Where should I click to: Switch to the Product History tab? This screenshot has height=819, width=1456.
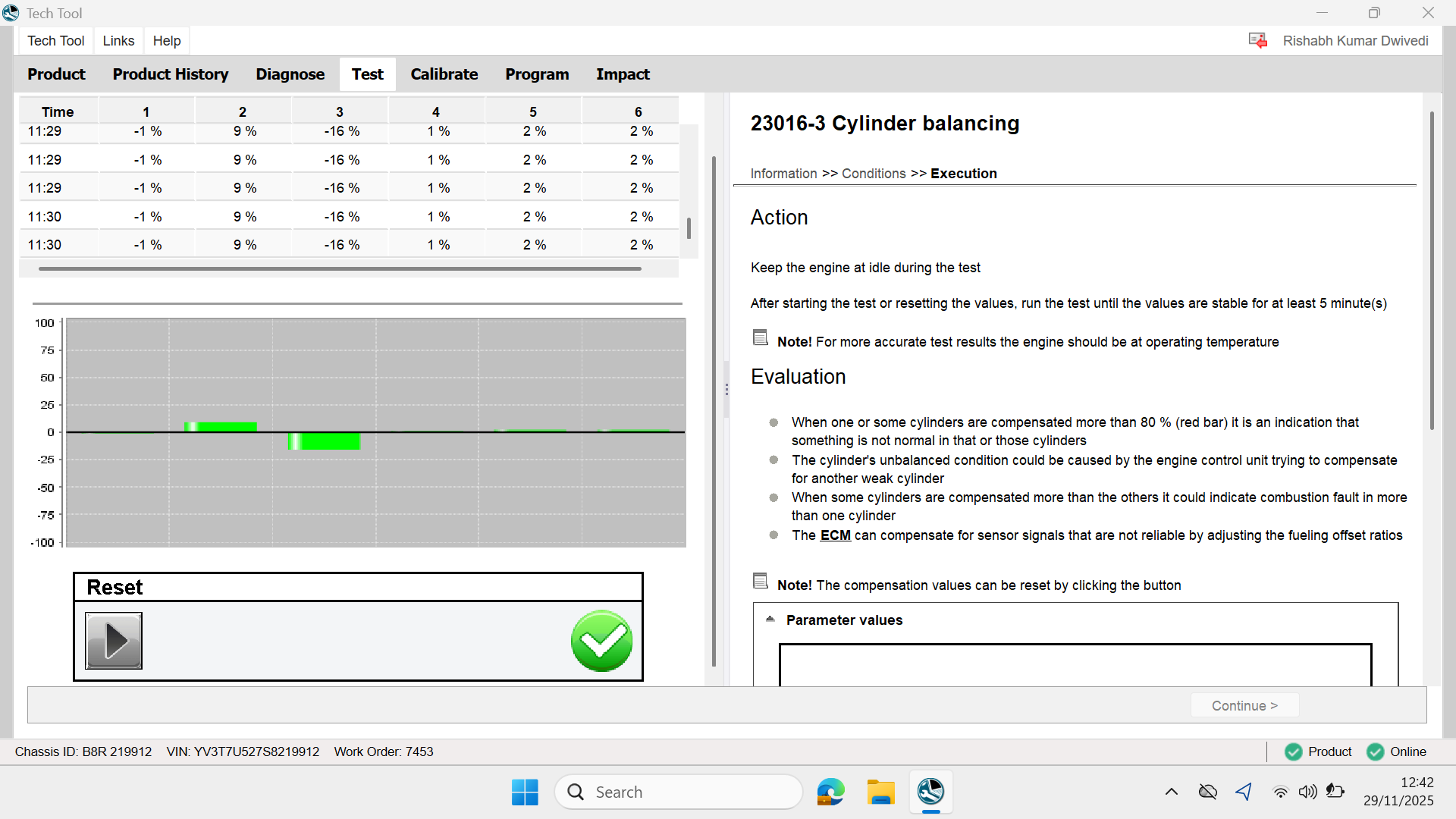[x=171, y=74]
